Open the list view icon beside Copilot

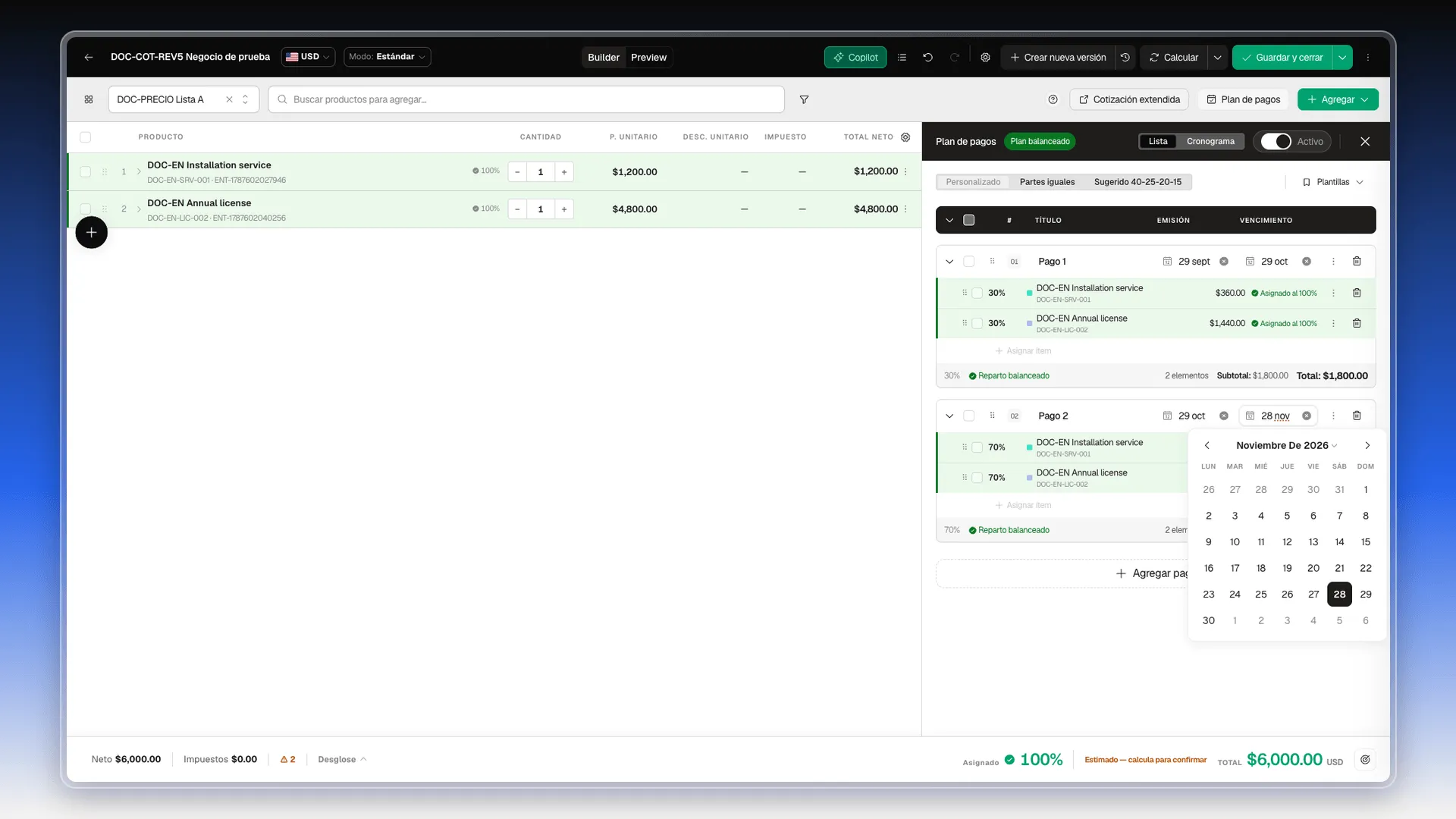coord(902,58)
